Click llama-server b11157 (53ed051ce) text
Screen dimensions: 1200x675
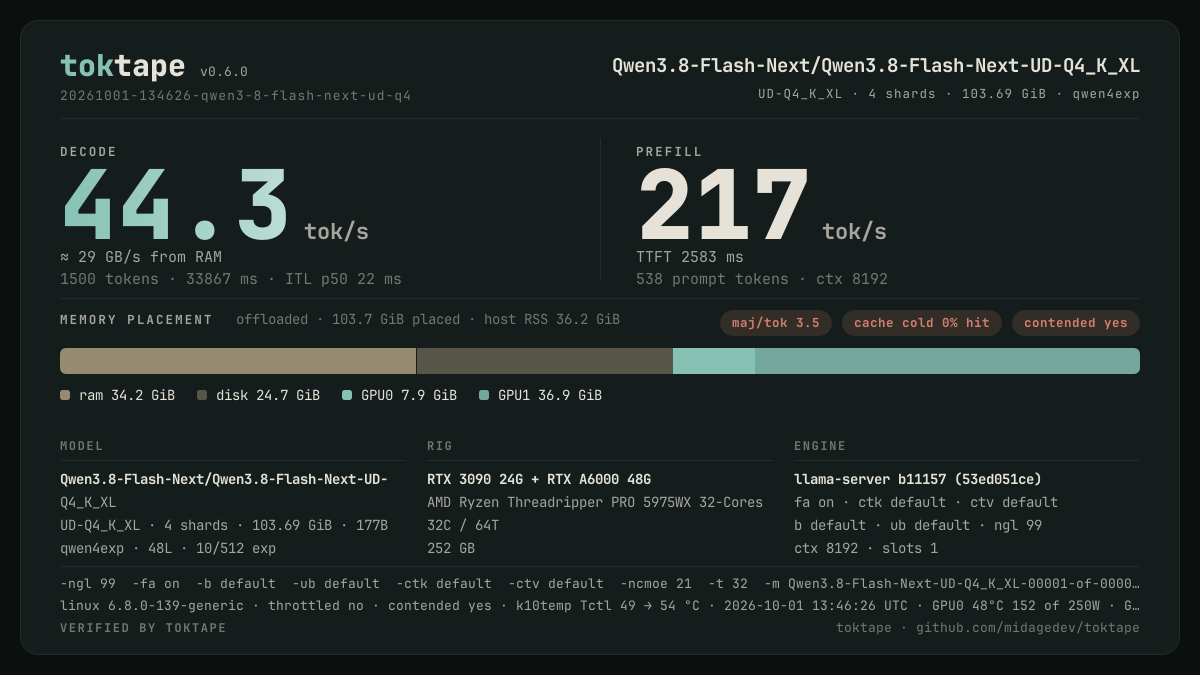pos(918,479)
